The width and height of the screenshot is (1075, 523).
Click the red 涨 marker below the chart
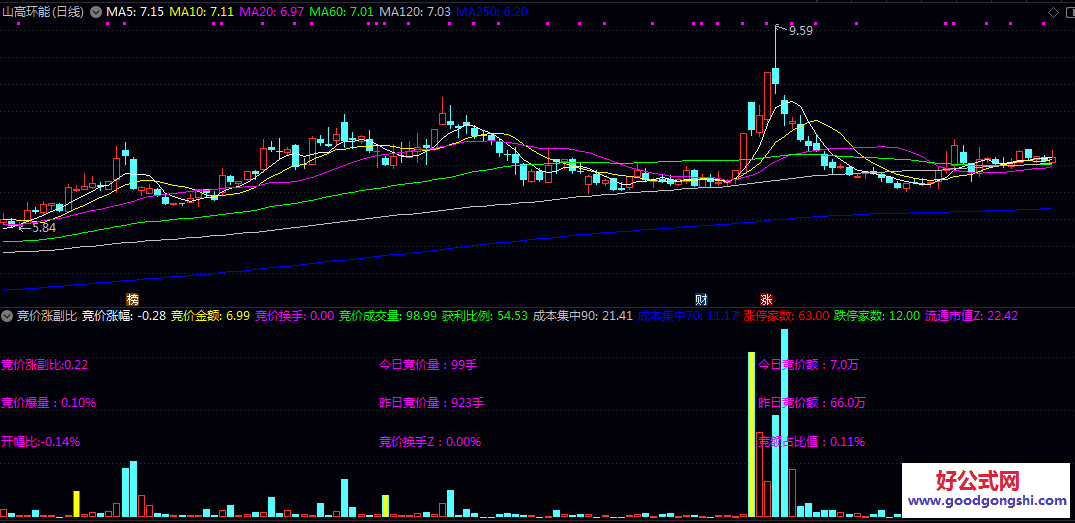click(x=766, y=300)
